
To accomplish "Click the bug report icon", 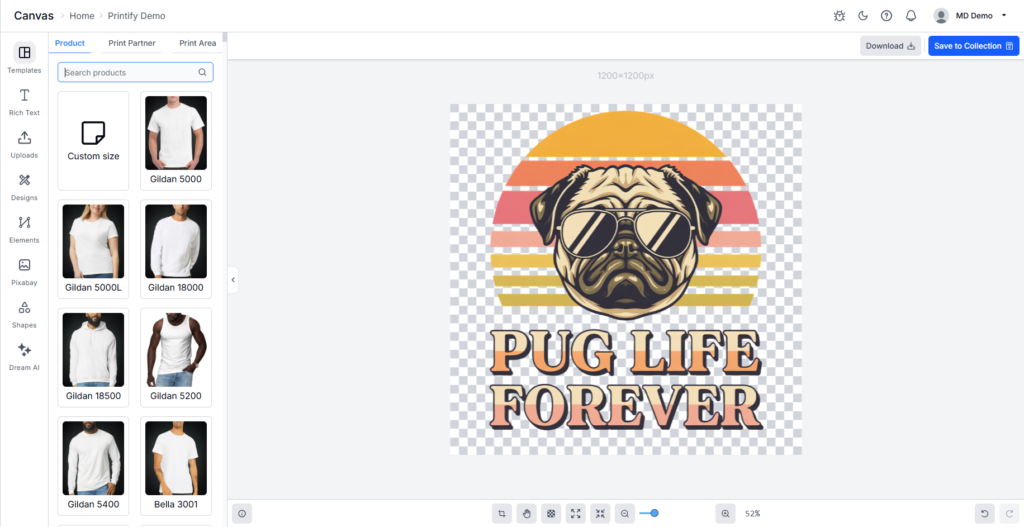I will click(x=838, y=16).
